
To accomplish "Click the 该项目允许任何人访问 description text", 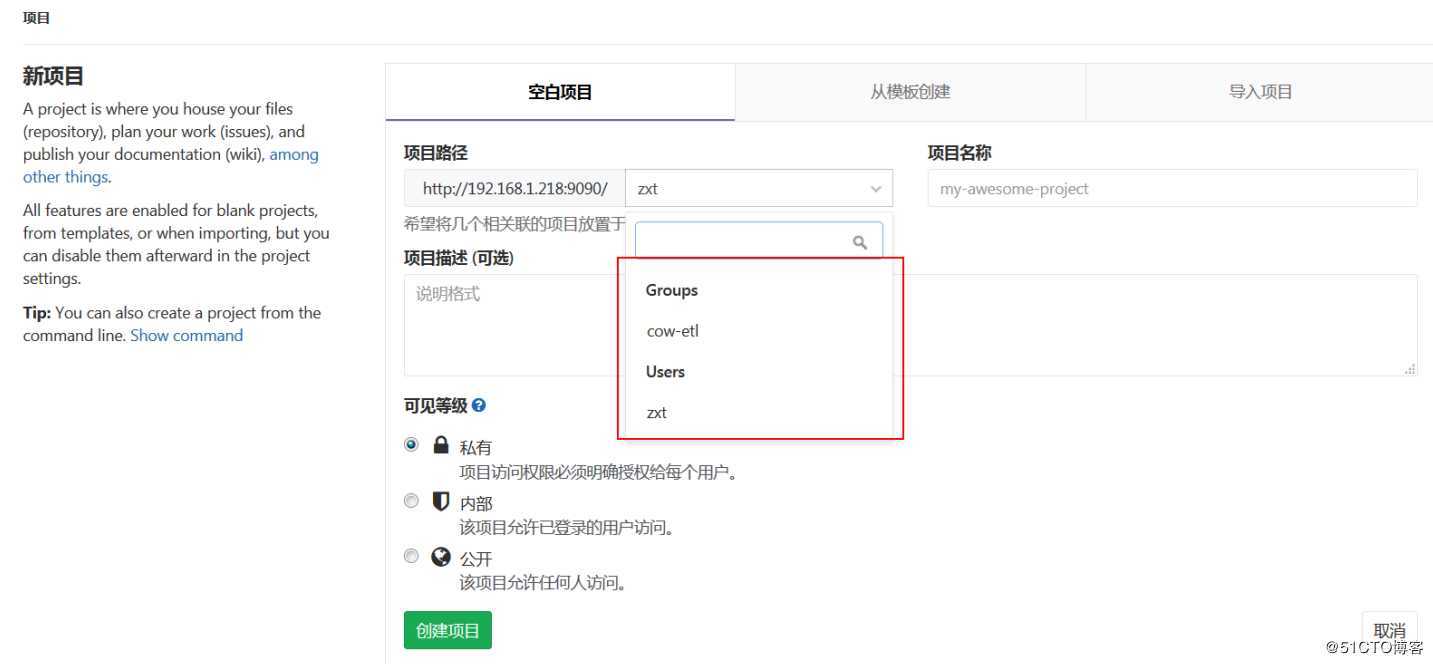I will (x=543, y=582).
